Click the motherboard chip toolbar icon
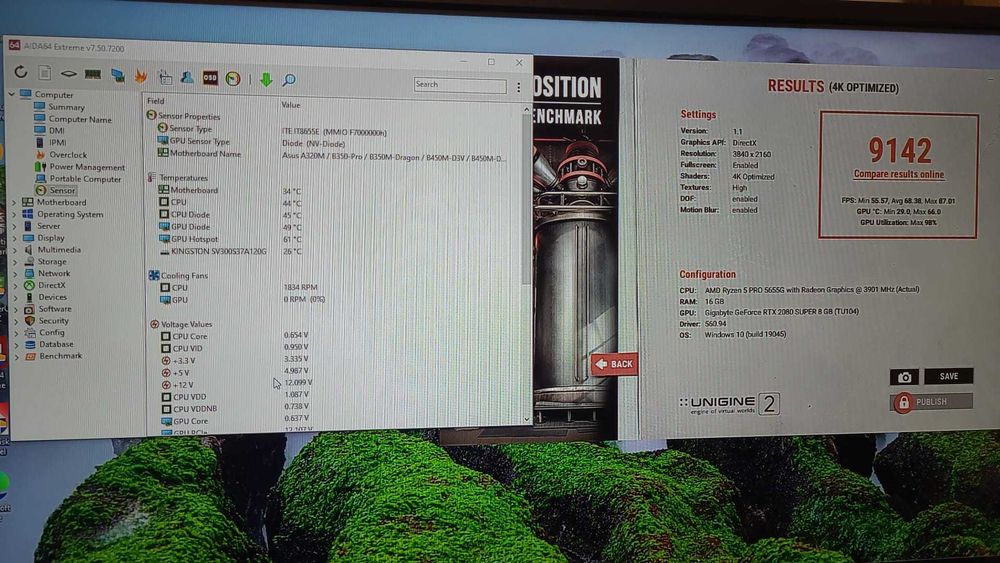The height and width of the screenshot is (563, 1000). (x=68, y=74)
